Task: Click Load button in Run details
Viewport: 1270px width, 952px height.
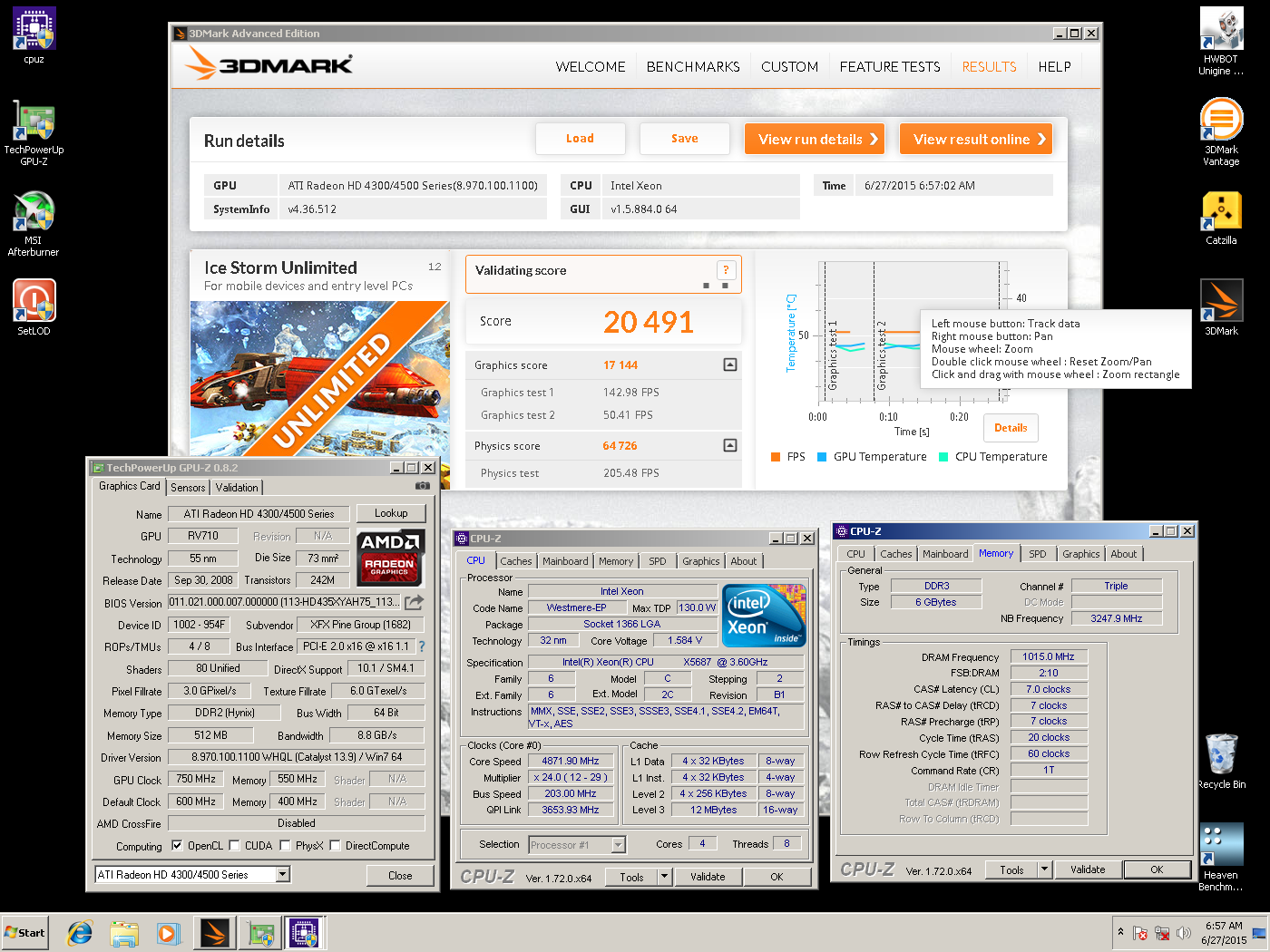Action: pos(581,139)
